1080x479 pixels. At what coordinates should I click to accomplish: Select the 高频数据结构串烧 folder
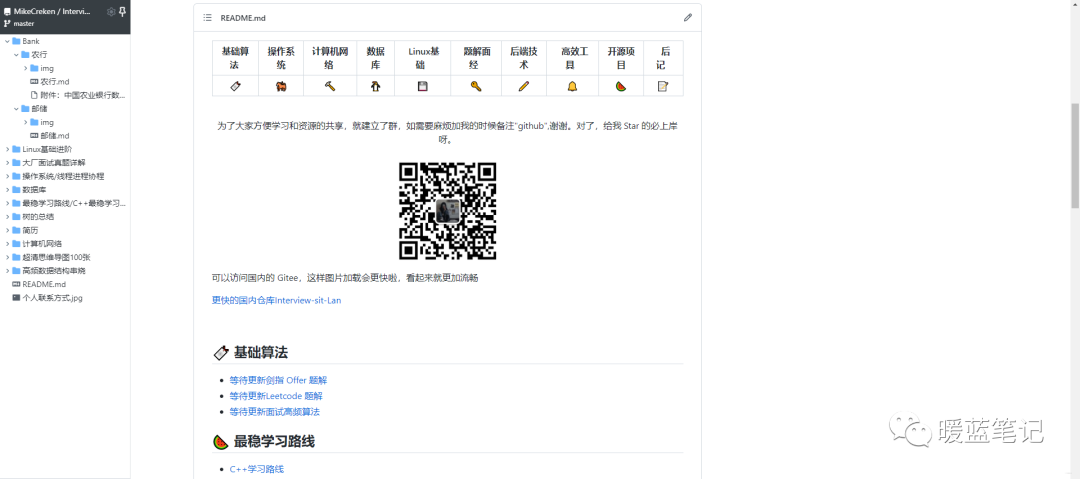tap(54, 270)
